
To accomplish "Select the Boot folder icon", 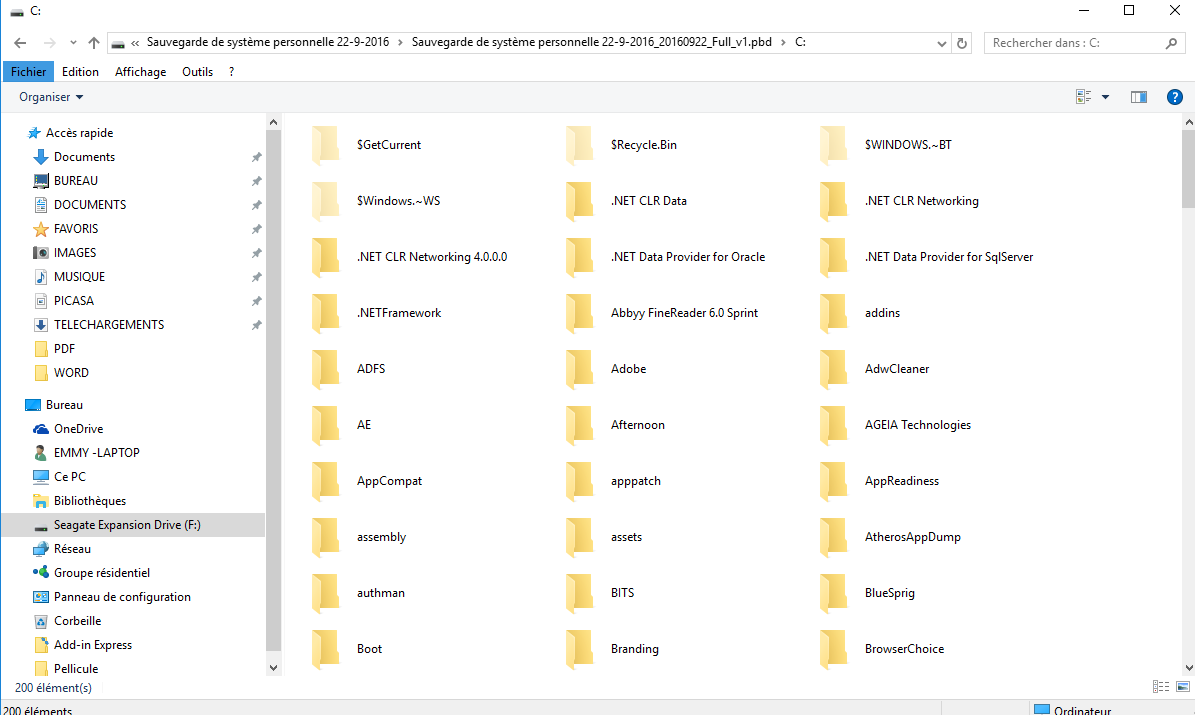I will click(x=325, y=649).
